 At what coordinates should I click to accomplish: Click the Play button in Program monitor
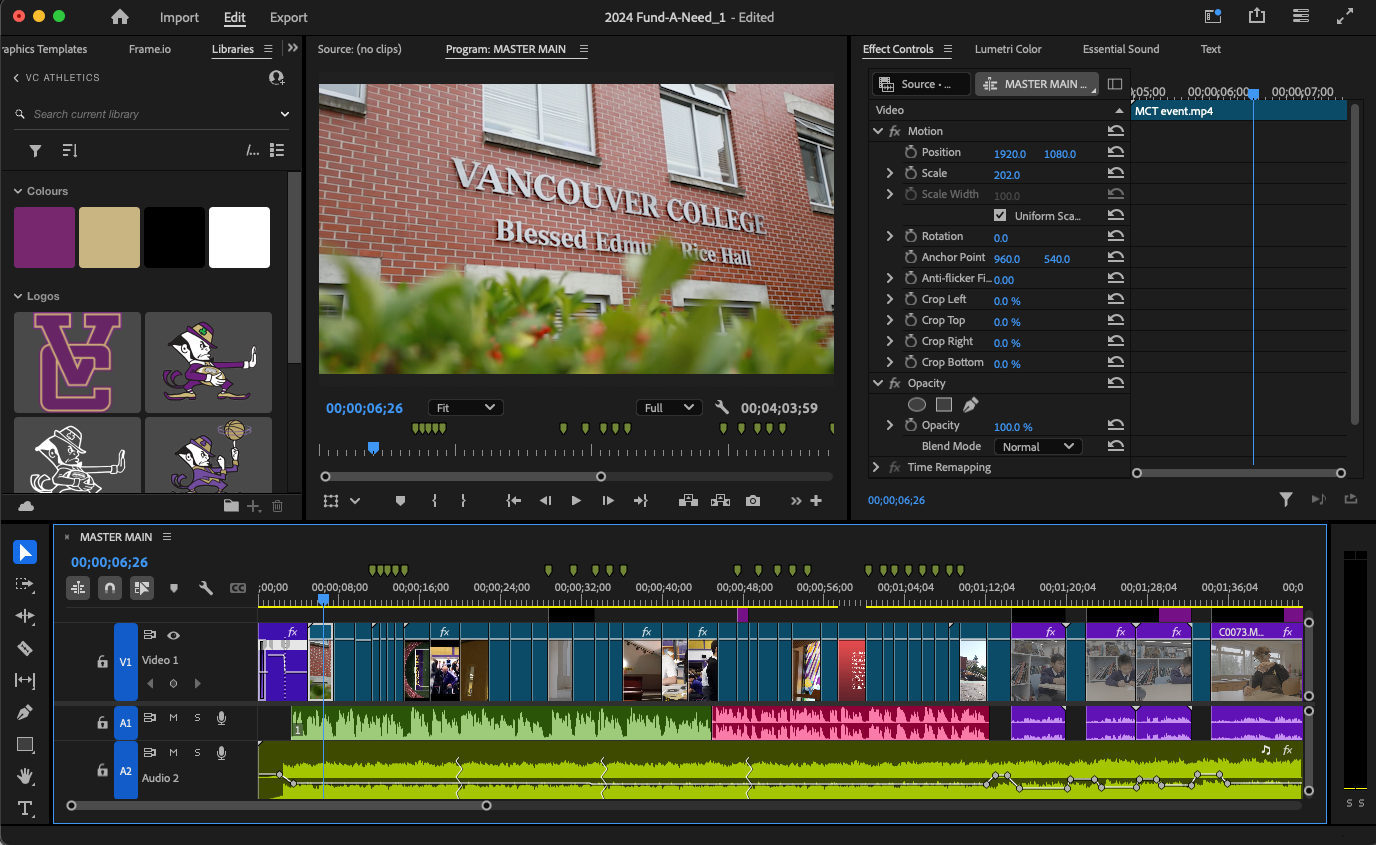tap(576, 500)
